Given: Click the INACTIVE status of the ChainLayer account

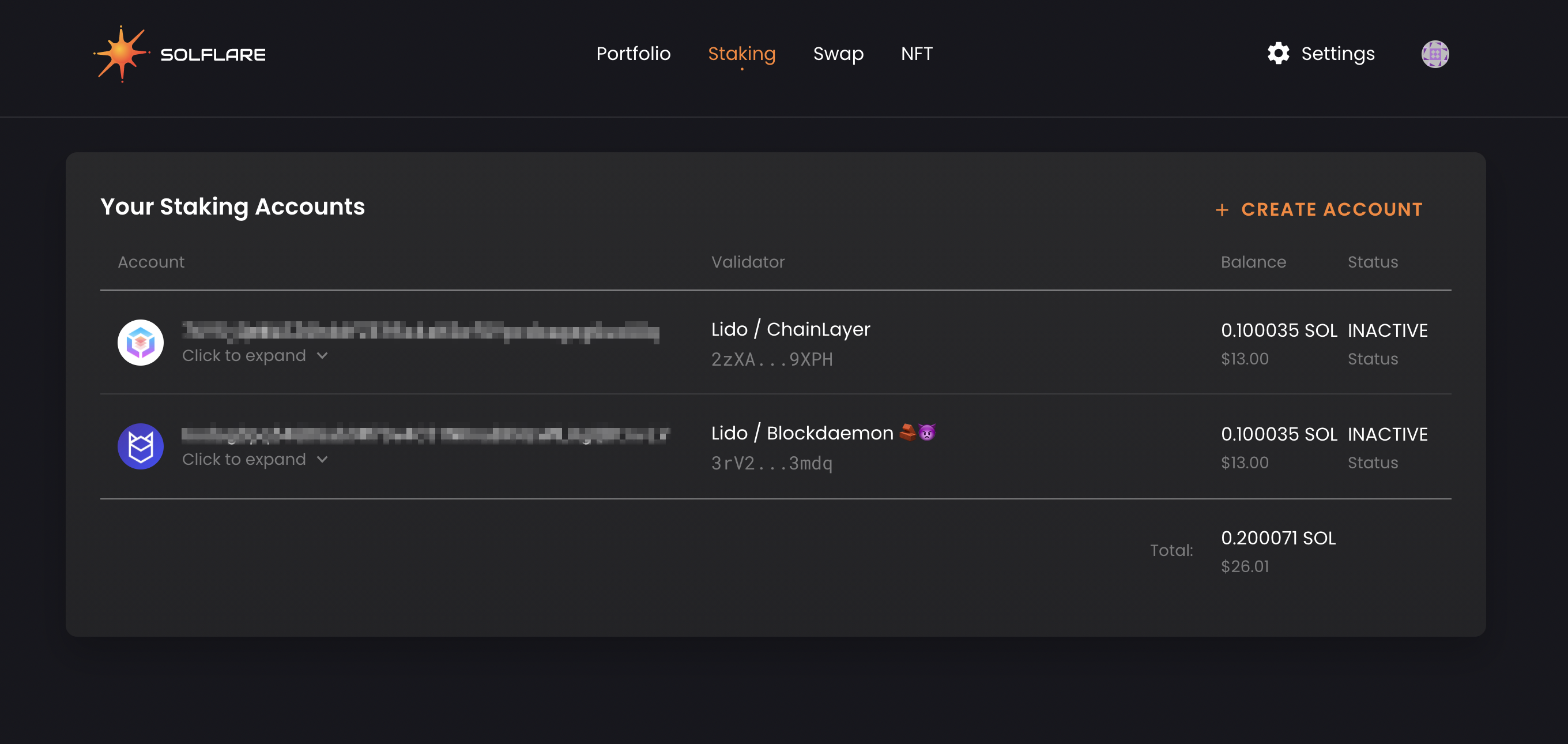Looking at the screenshot, I should 1387,330.
